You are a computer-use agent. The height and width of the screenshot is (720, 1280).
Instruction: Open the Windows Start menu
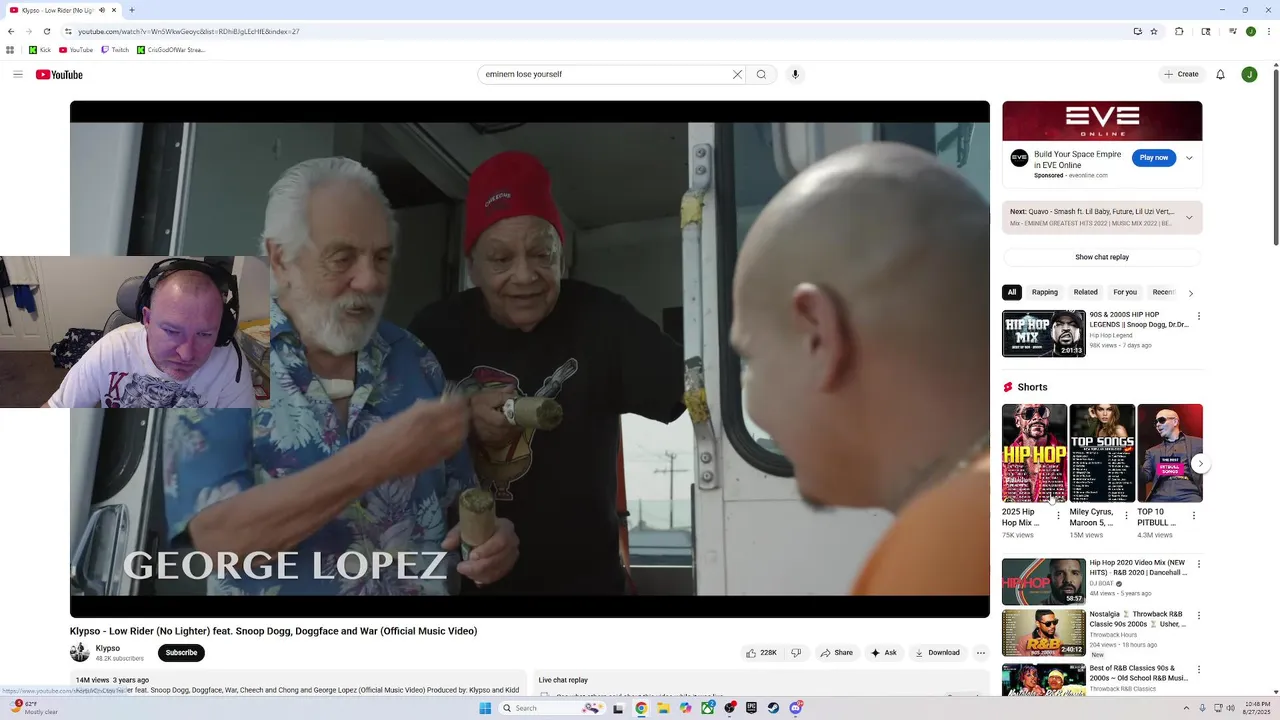tap(485, 708)
